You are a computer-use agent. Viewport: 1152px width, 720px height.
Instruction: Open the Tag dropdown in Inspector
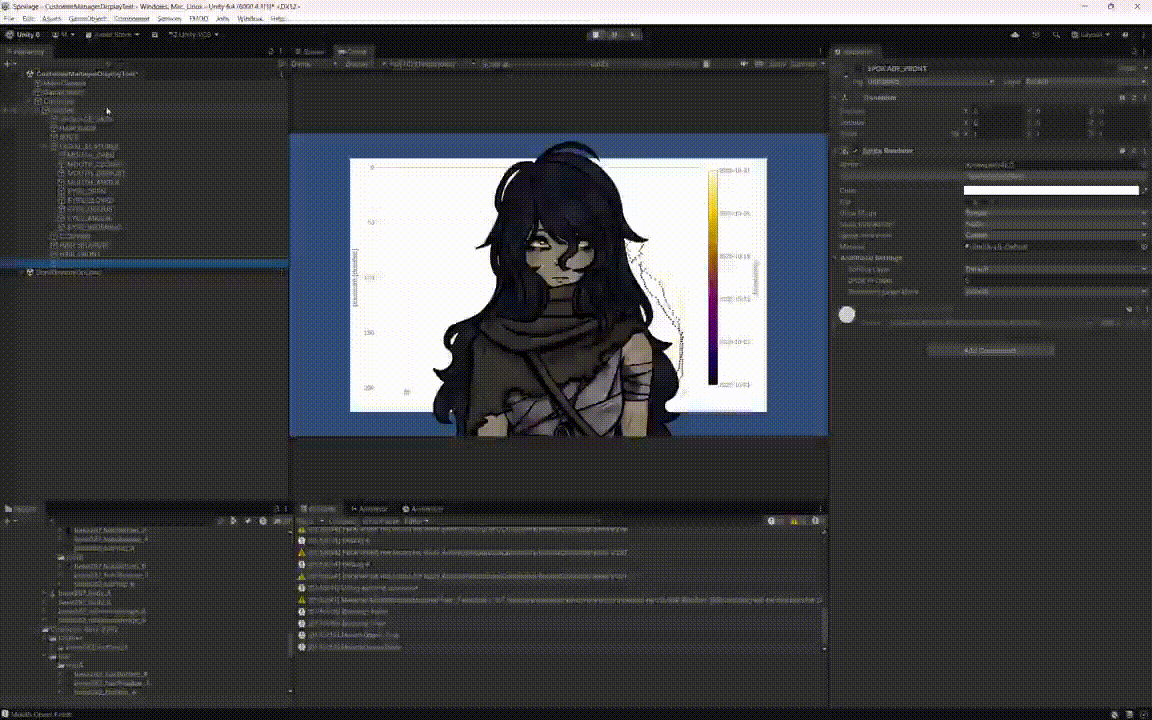coord(931,82)
